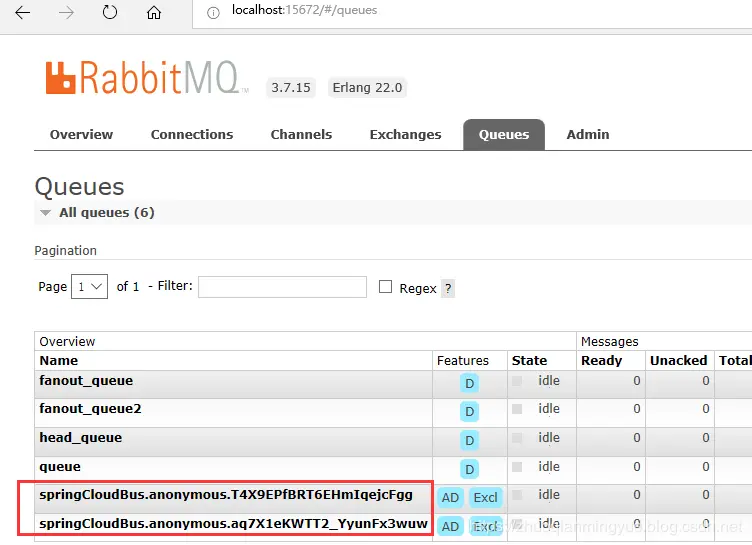Click the Filter text field
This screenshot has width=752, height=545.
pos(282,287)
